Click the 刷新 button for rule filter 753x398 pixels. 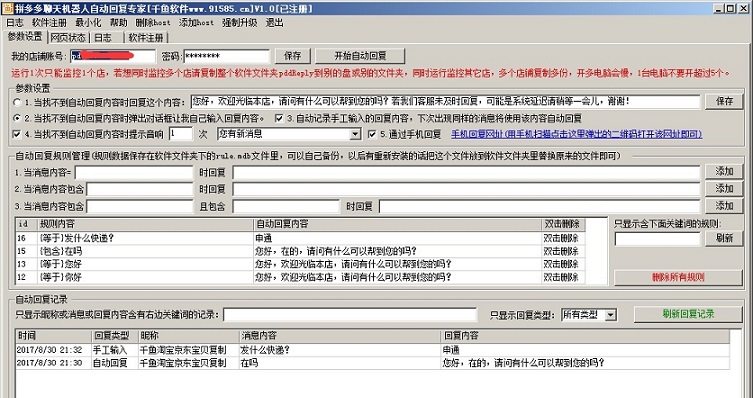coord(724,238)
